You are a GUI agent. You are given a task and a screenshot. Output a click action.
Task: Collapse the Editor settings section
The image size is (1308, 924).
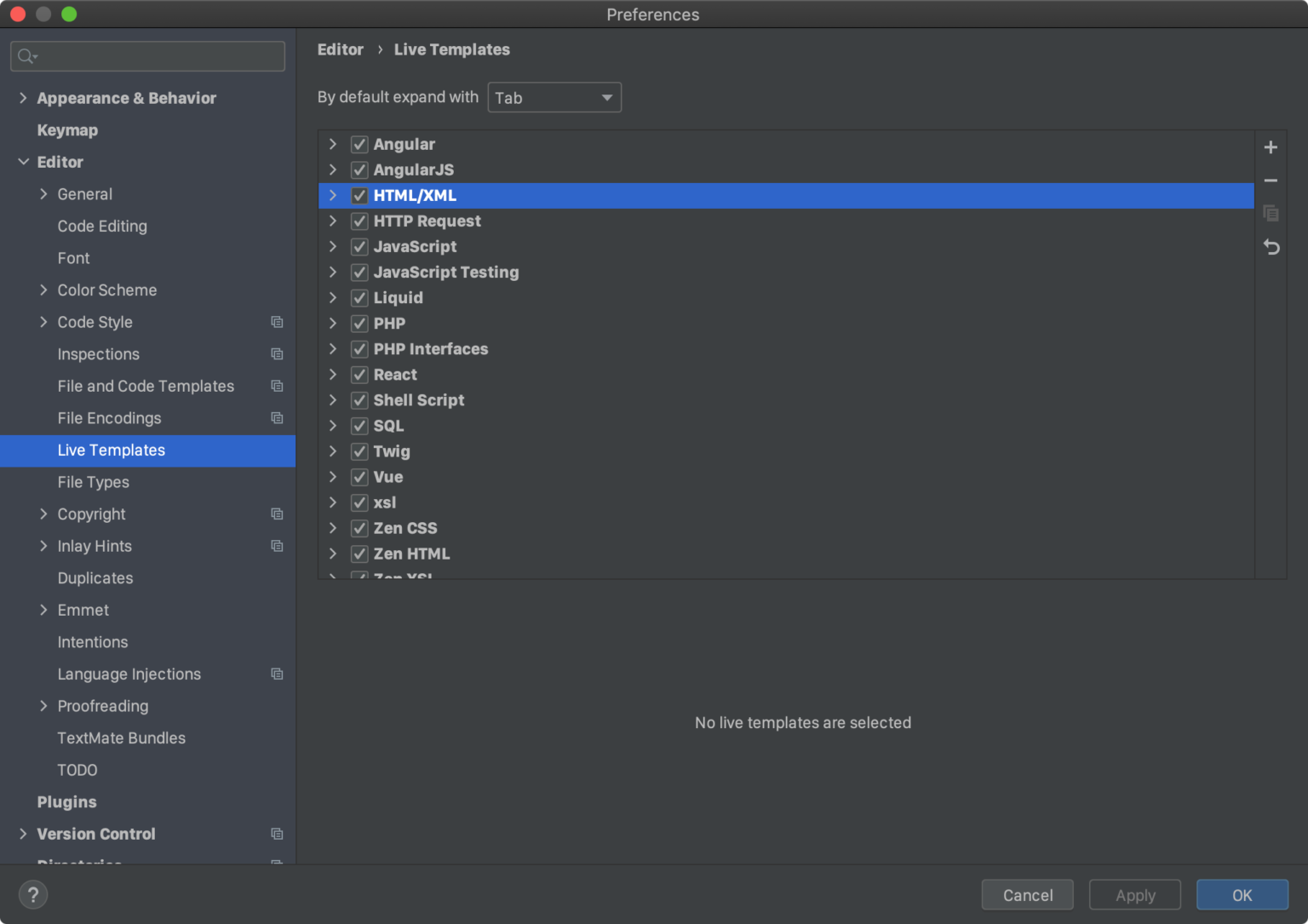click(x=23, y=162)
